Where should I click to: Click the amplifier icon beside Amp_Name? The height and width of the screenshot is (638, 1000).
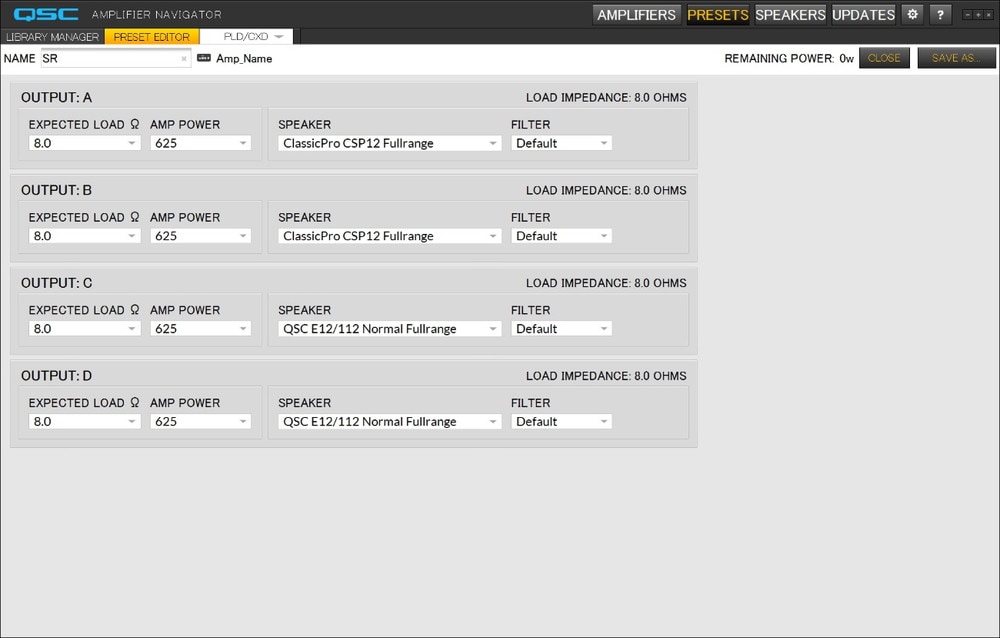tap(204, 58)
